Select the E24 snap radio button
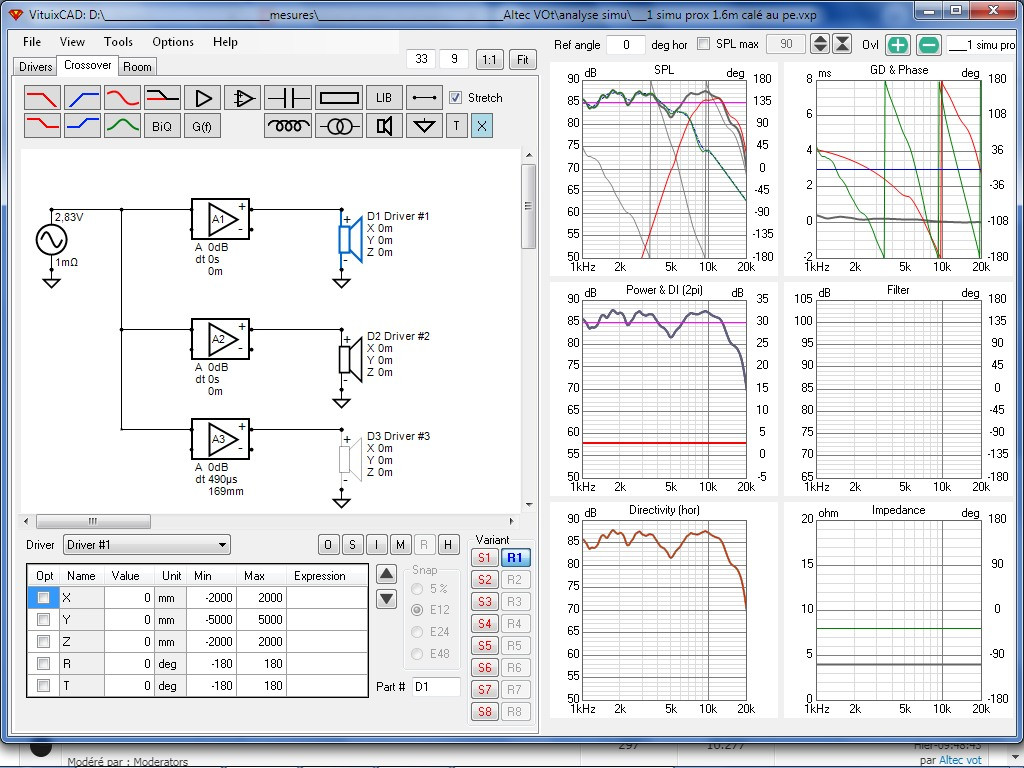1024x768 pixels. [x=417, y=632]
